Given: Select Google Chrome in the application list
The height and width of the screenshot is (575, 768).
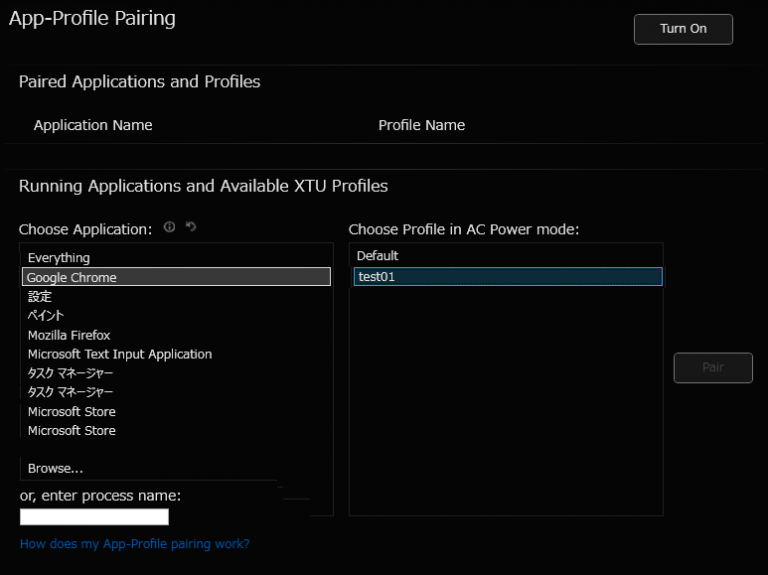Looking at the screenshot, I should pyautogui.click(x=176, y=277).
